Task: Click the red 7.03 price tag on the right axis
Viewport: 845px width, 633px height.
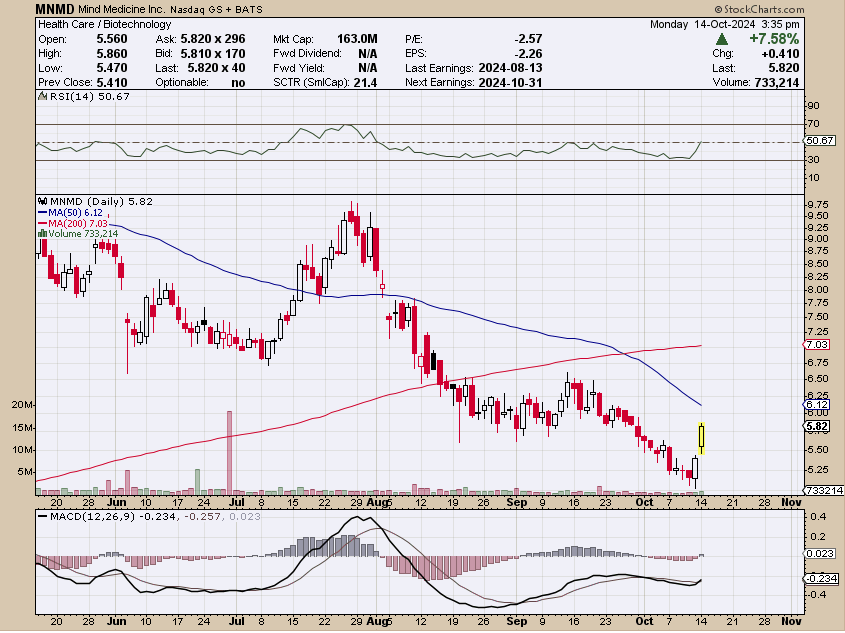Action: pyautogui.click(x=818, y=345)
